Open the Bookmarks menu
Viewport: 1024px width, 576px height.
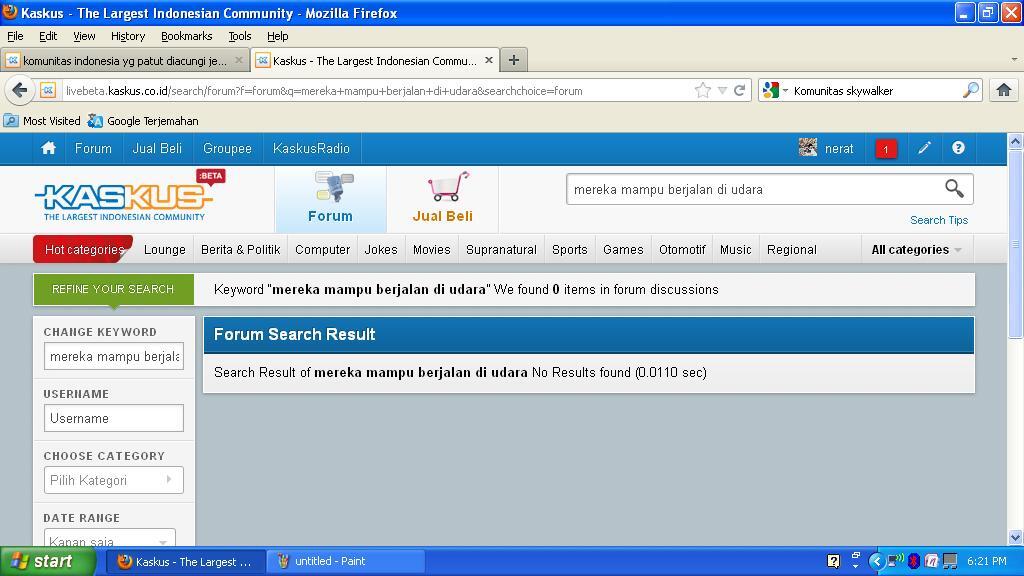pyautogui.click(x=186, y=36)
